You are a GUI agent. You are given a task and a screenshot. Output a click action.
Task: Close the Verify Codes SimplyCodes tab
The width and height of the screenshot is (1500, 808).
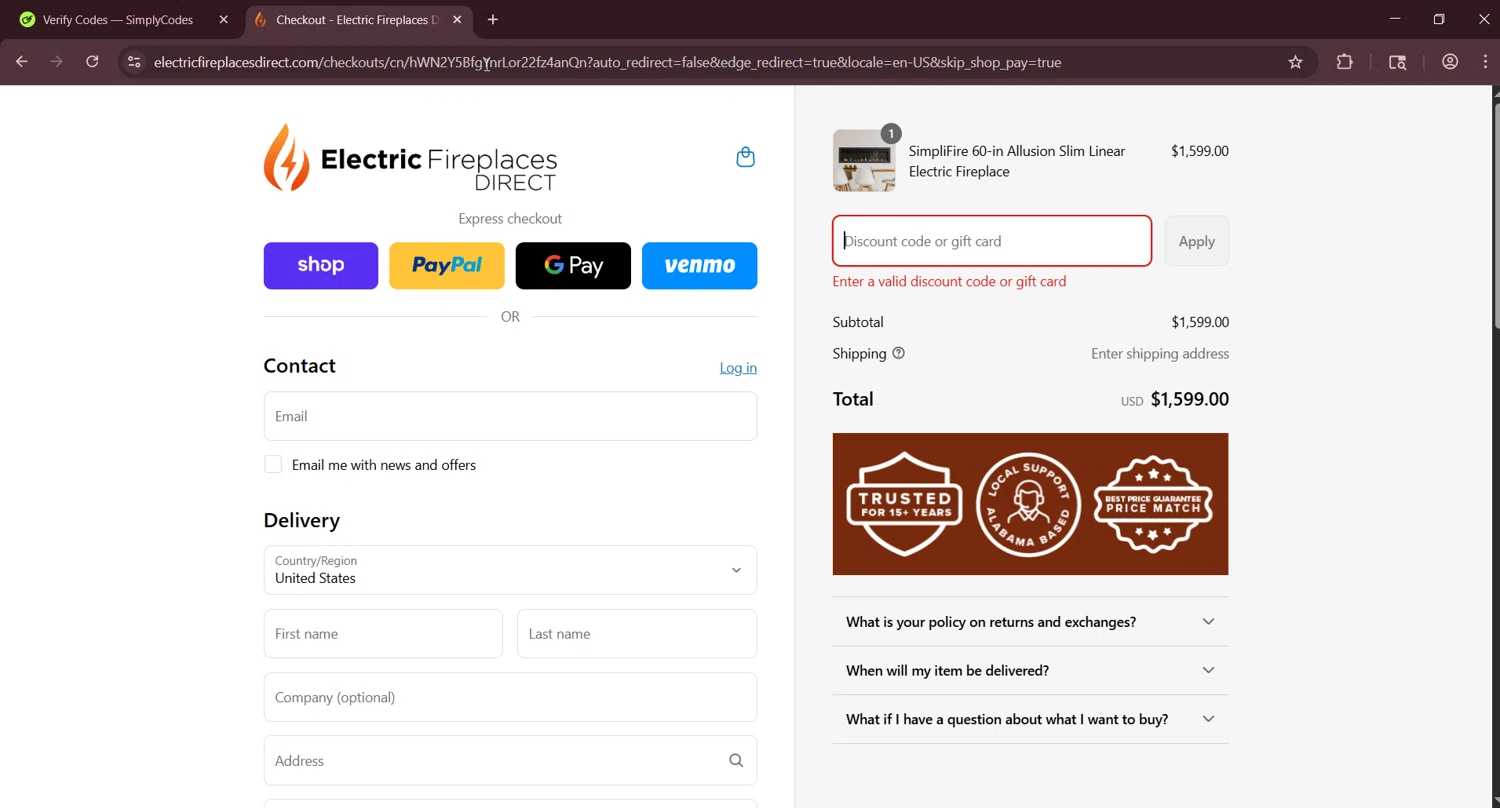click(x=223, y=19)
